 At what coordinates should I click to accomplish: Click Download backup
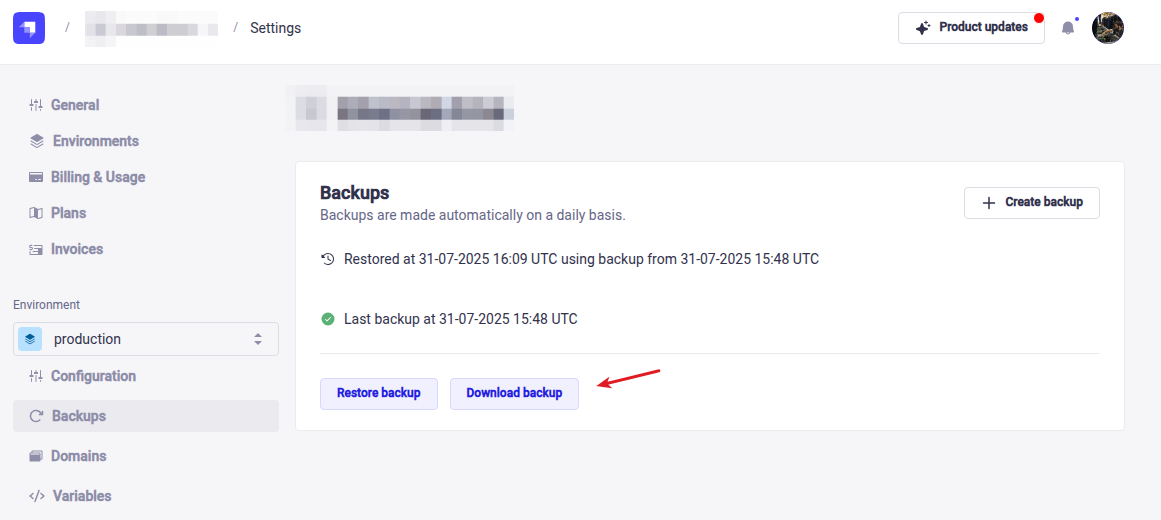(x=514, y=393)
